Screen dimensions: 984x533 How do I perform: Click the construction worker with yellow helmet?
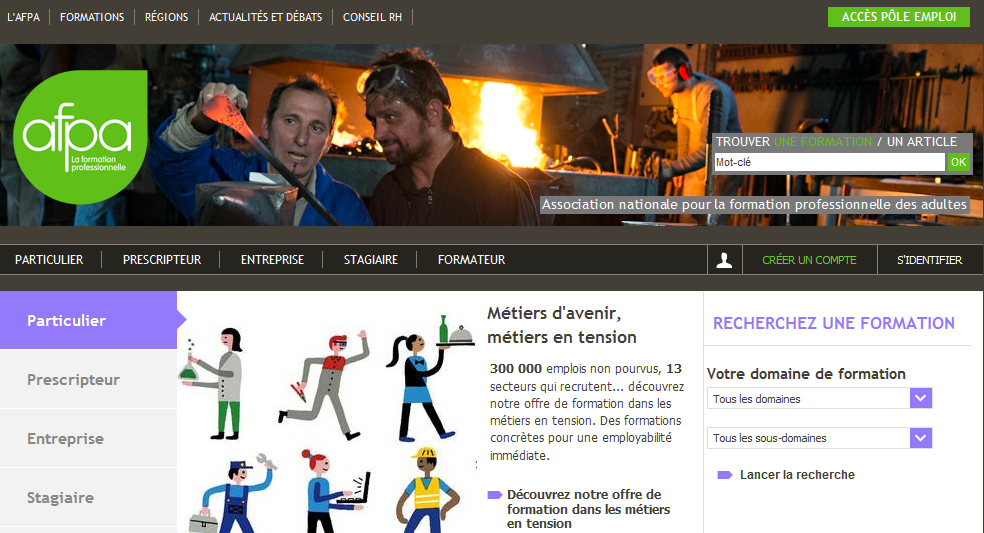[427, 490]
